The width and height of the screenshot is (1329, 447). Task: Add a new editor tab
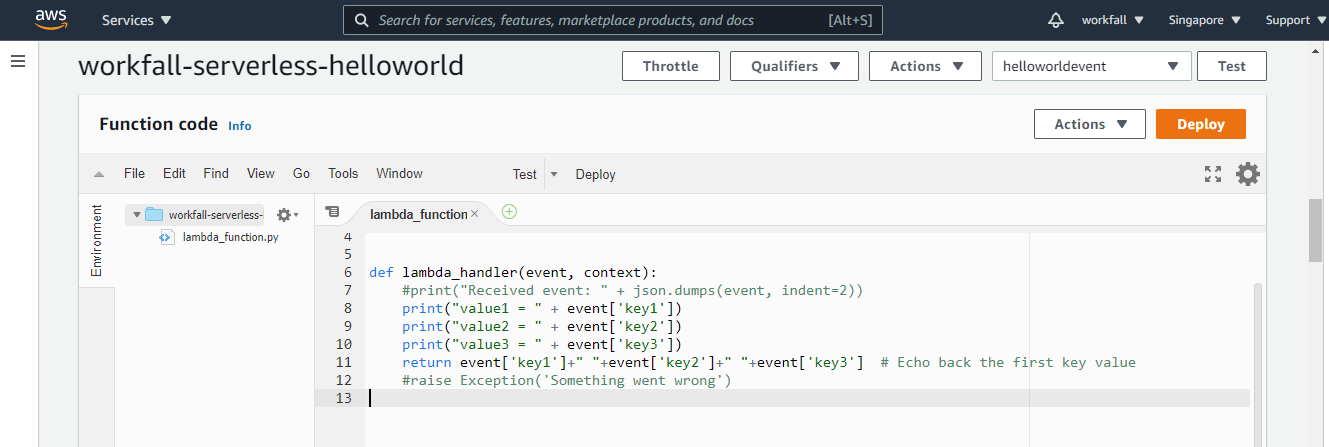[x=509, y=212]
